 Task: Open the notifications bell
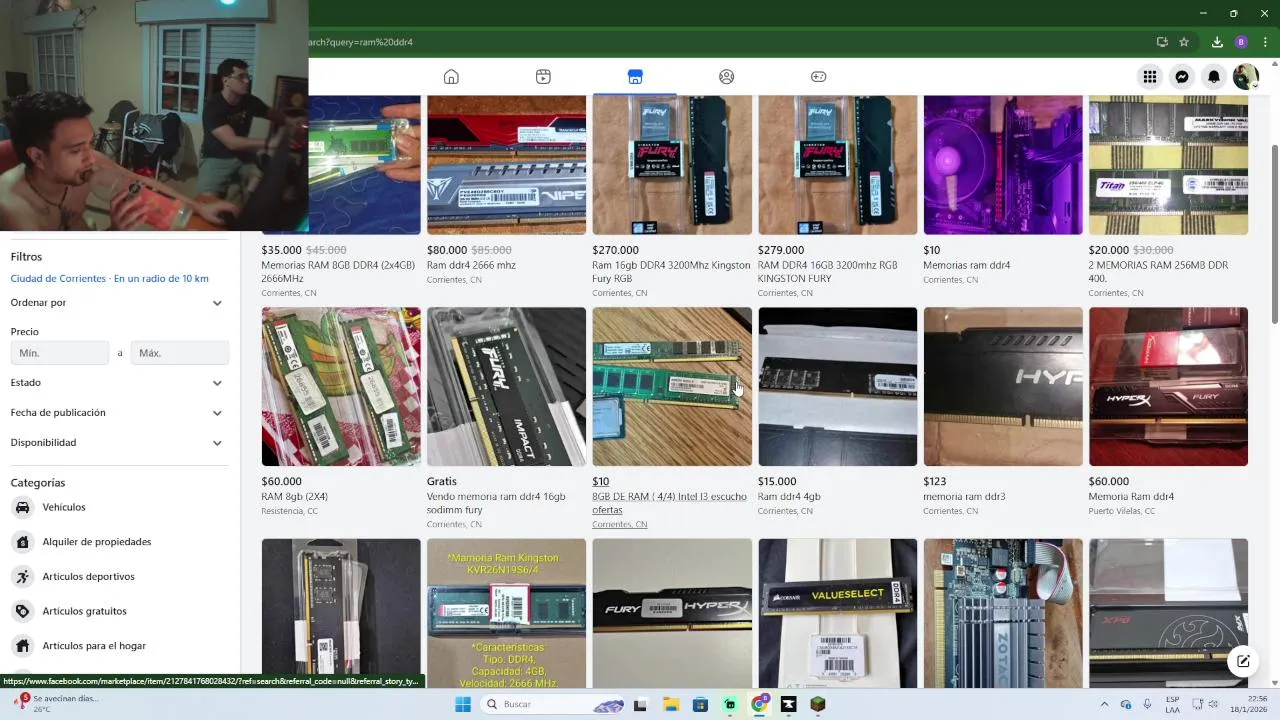pos(1214,77)
